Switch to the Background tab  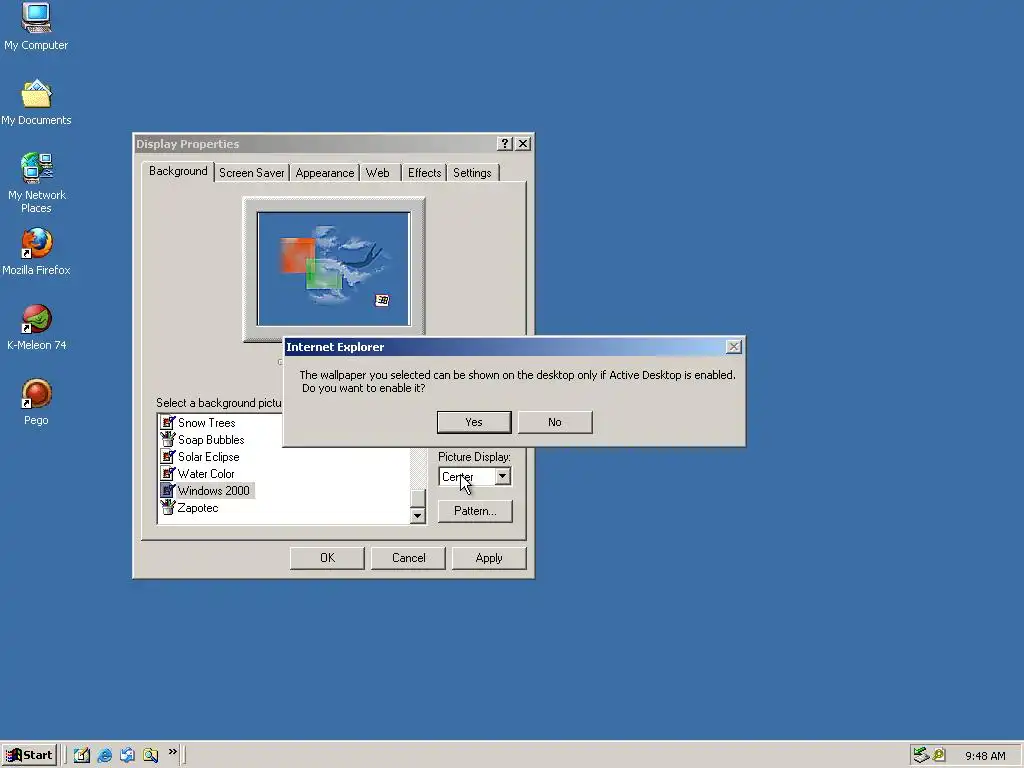(178, 171)
